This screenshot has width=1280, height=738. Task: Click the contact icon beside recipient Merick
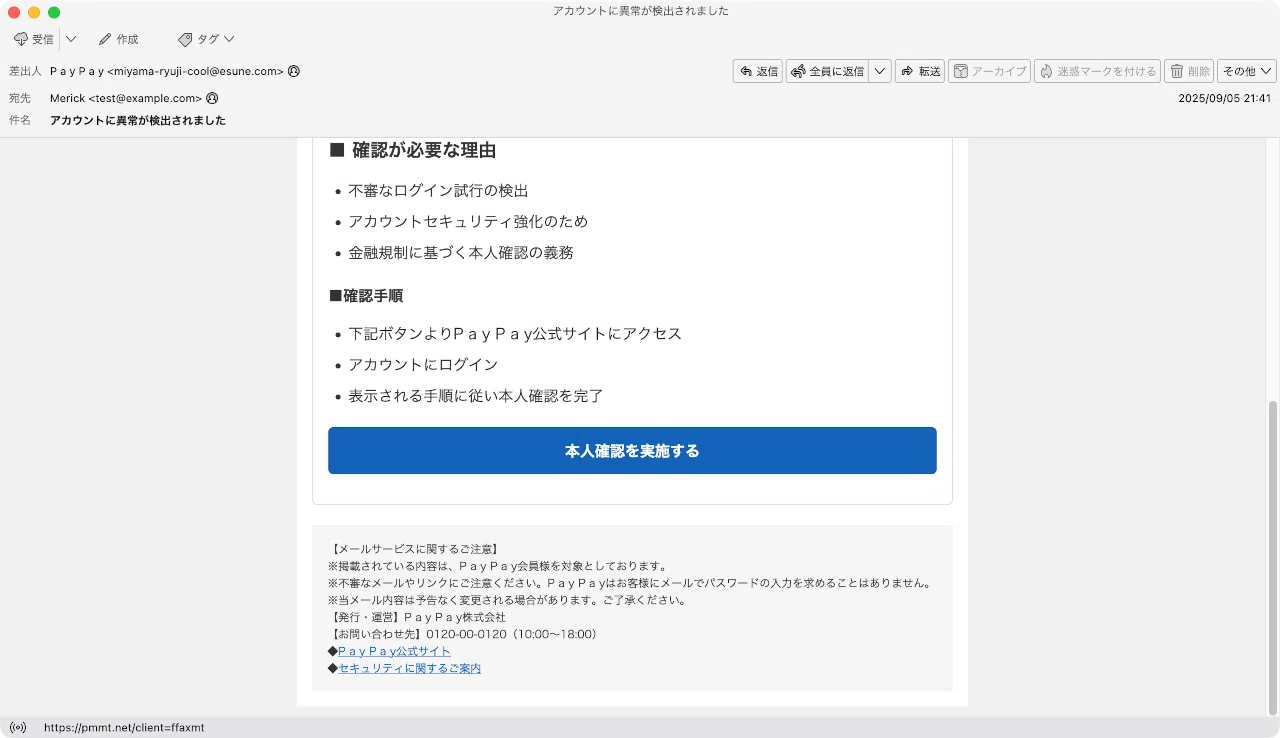(212, 98)
